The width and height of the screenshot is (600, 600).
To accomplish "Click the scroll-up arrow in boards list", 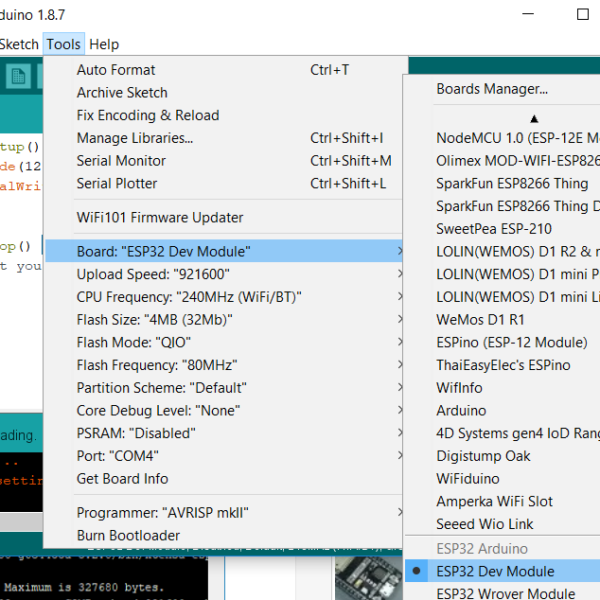I will (x=534, y=119).
